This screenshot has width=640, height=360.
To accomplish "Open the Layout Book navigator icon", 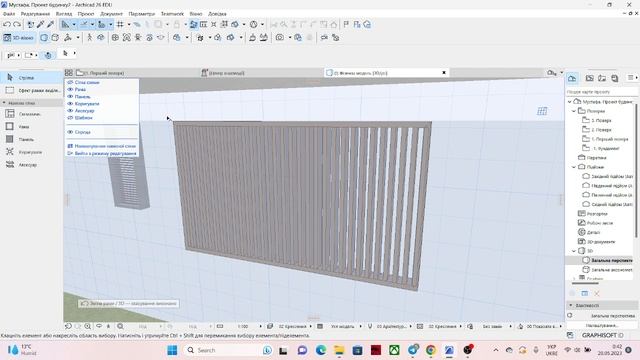I will (602, 78).
